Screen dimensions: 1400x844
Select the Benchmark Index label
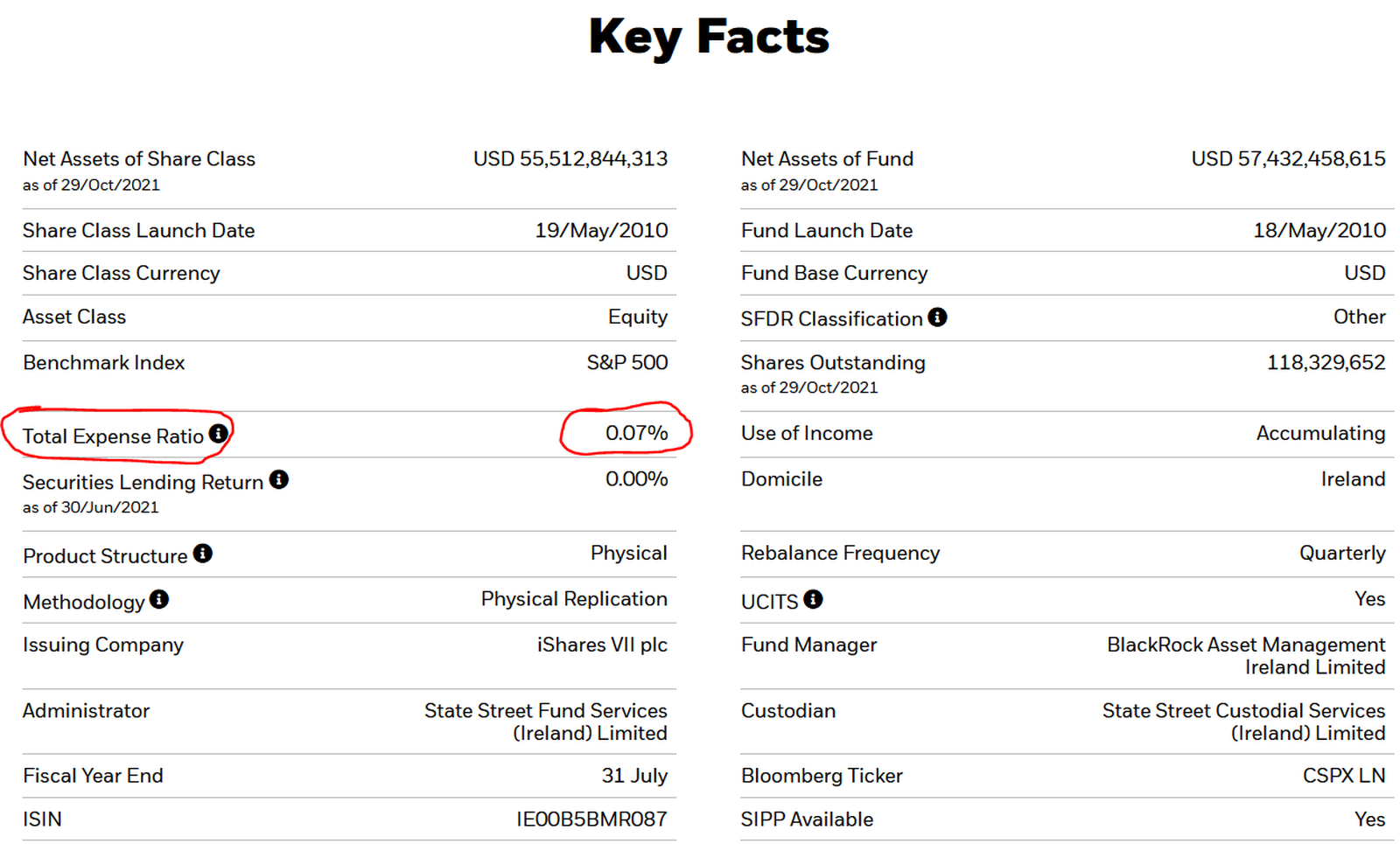coord(104,363)
